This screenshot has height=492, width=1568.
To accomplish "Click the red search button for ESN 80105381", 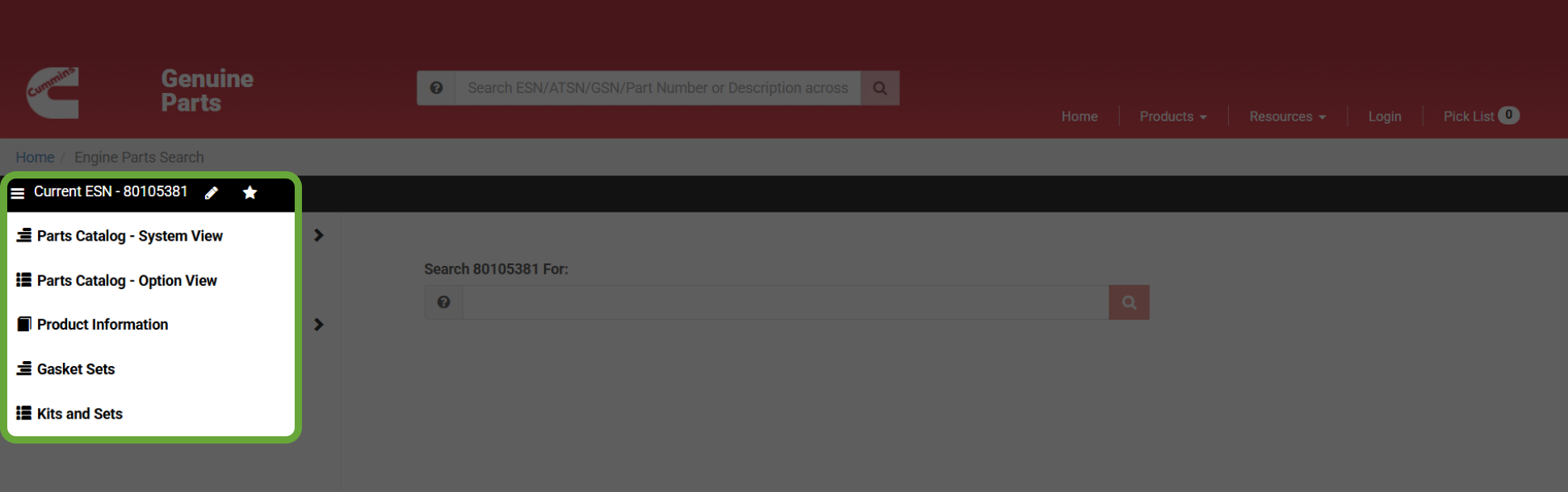I will click(x=1129, y=302).
